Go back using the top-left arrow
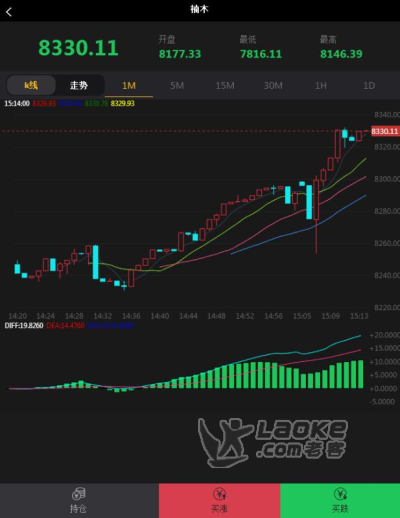The width and height of the screenshot is (400, 518). coord(9,12)
